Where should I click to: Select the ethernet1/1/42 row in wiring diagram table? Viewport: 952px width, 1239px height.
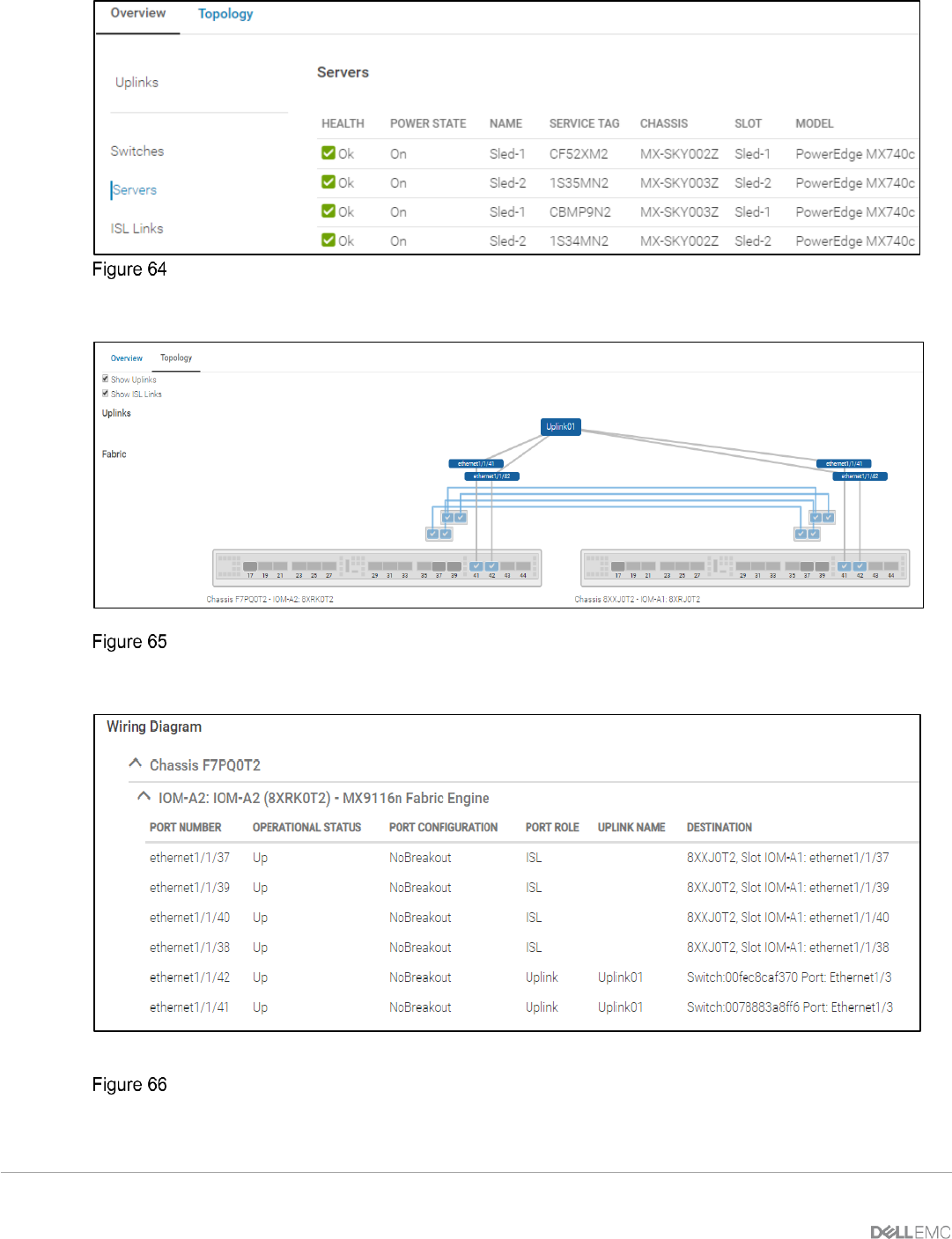[x=532, y=977]
